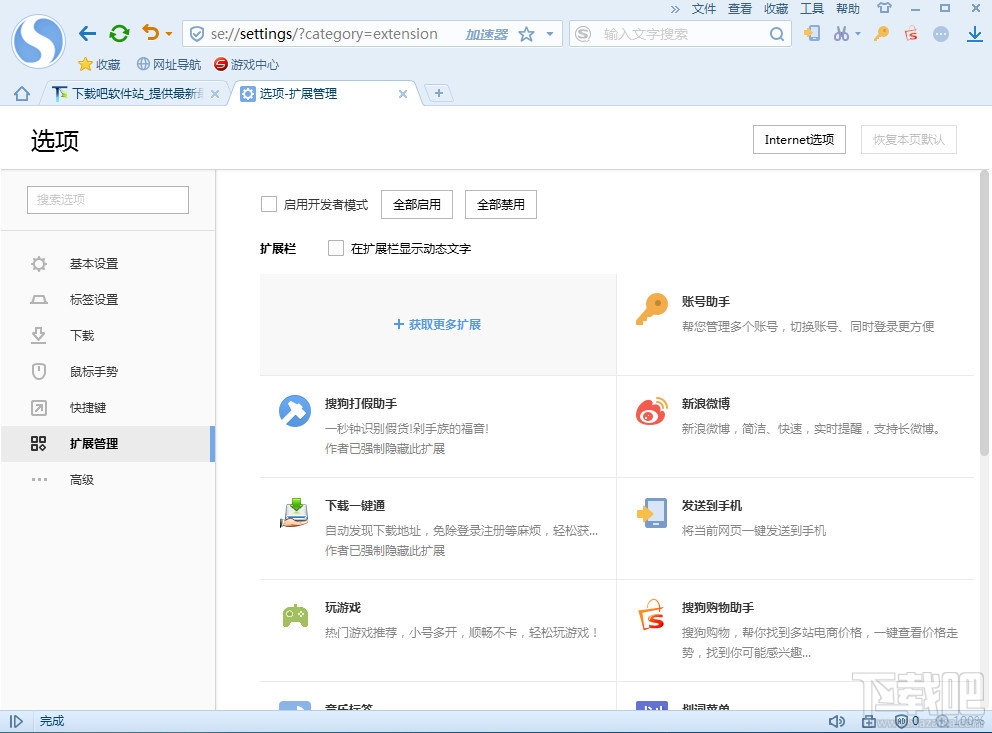Image resolution: width=992 pixels, height=733 pixels.
Task: Open Internet选项
Action: point(798,139)
